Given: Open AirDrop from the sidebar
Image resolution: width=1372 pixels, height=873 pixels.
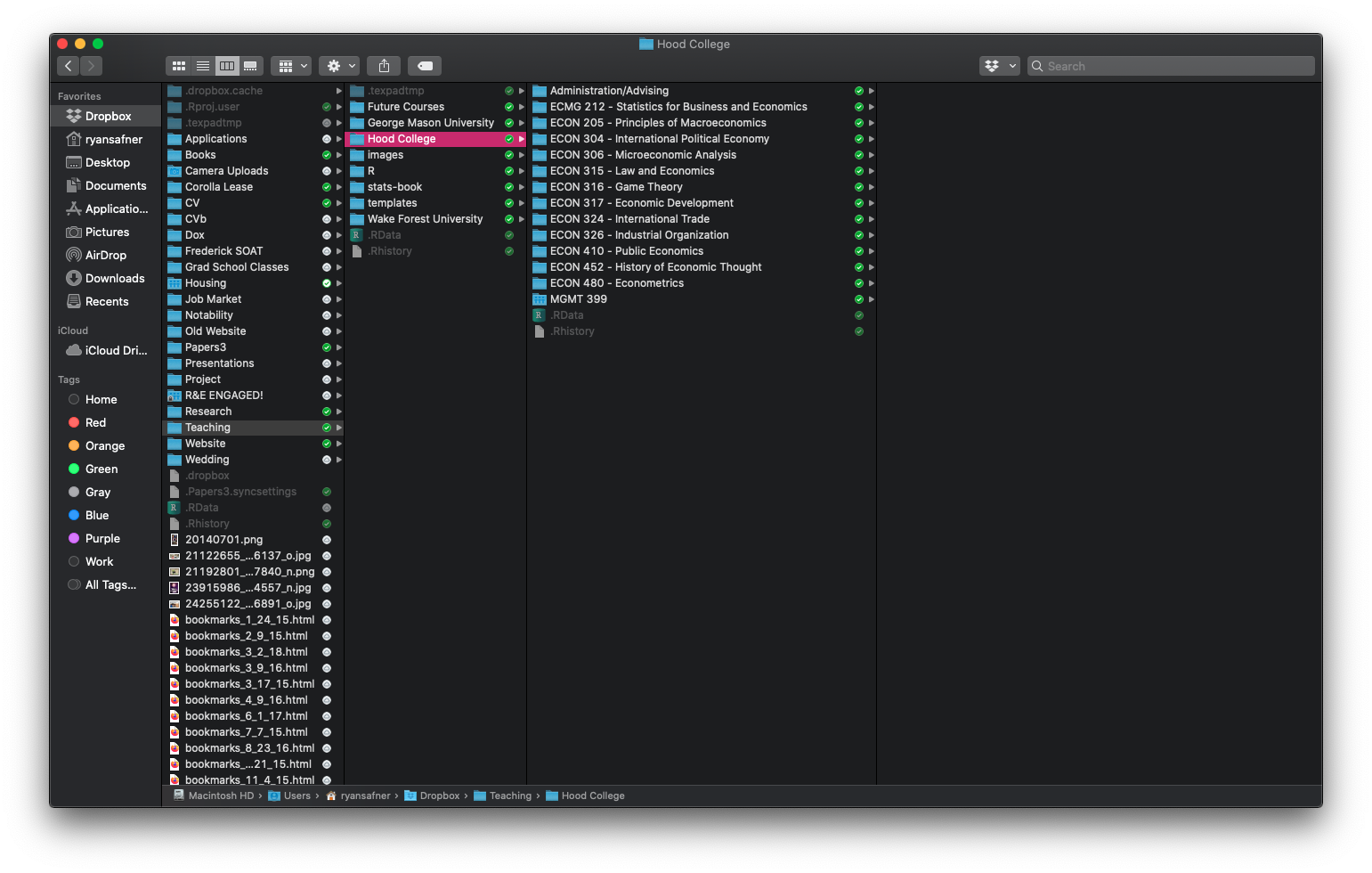Looking at the screenshot, I should pyautogui.click(x=105, y=255).
